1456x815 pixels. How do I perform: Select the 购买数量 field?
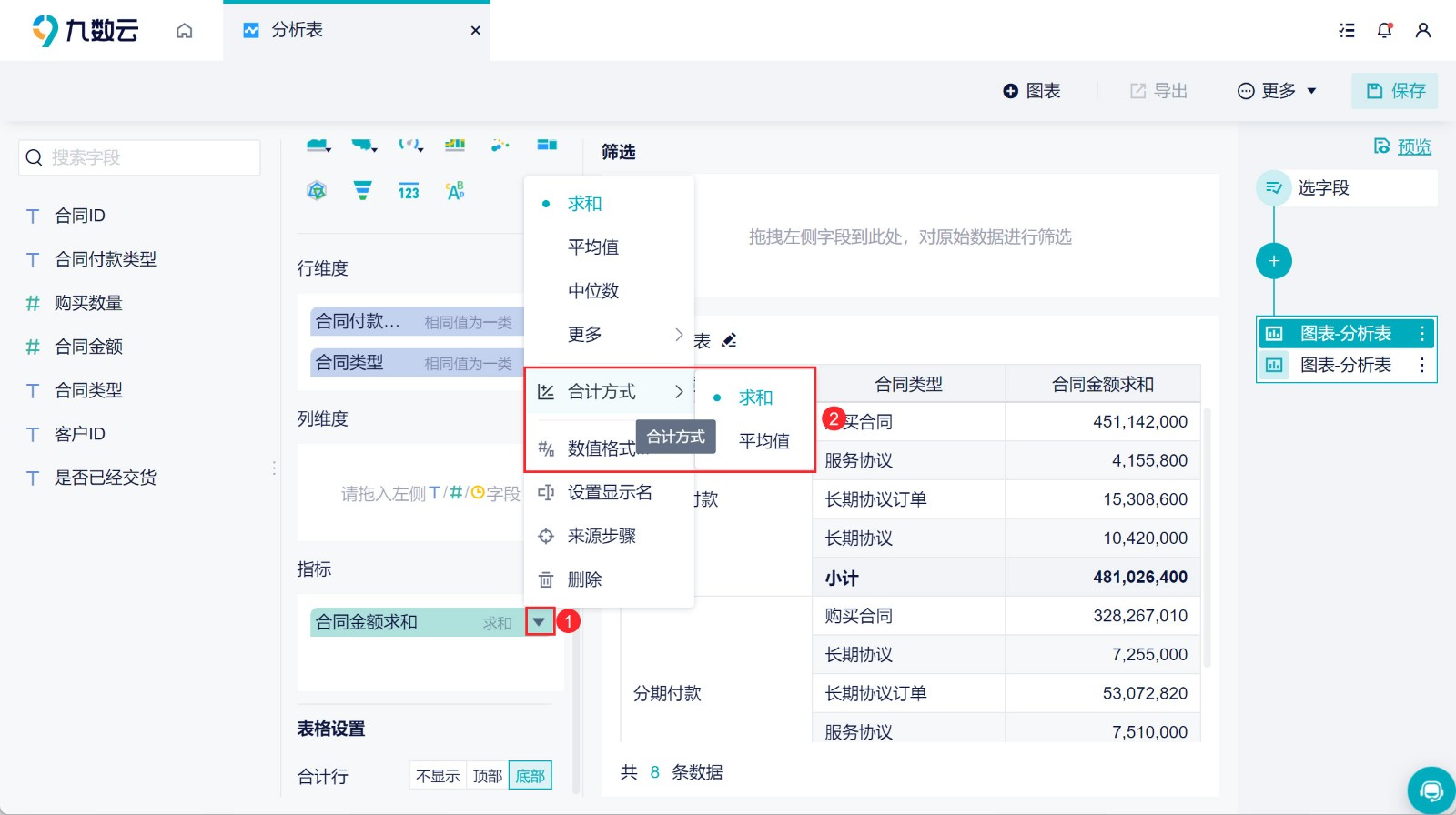point(88,303)
